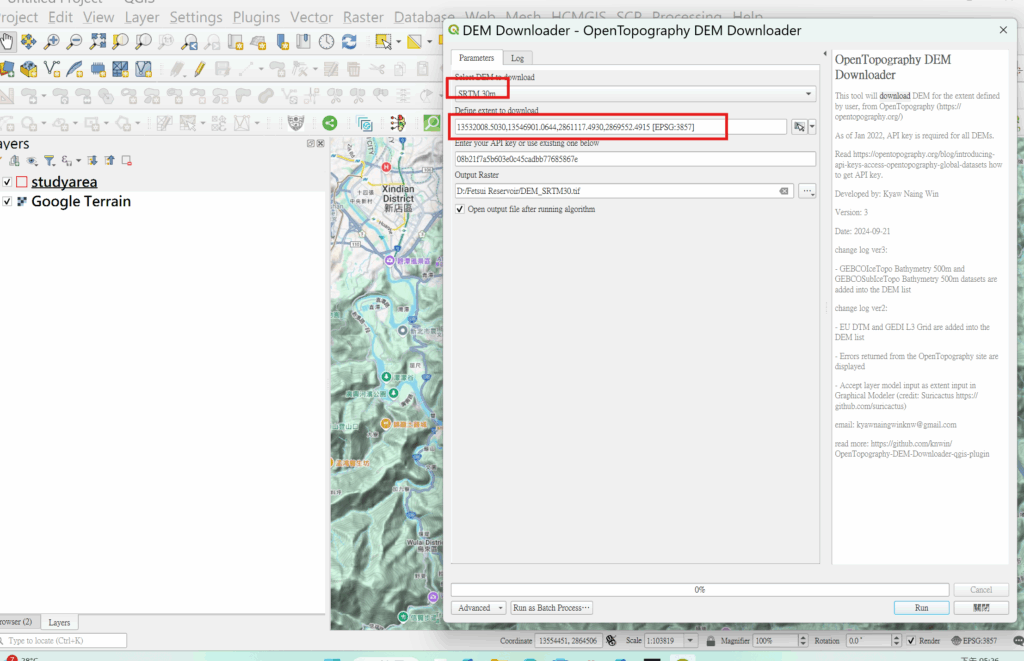Click New GeoPackage Layer icon
This screenshot has height=661, width=1024.
tap(29, 69)
